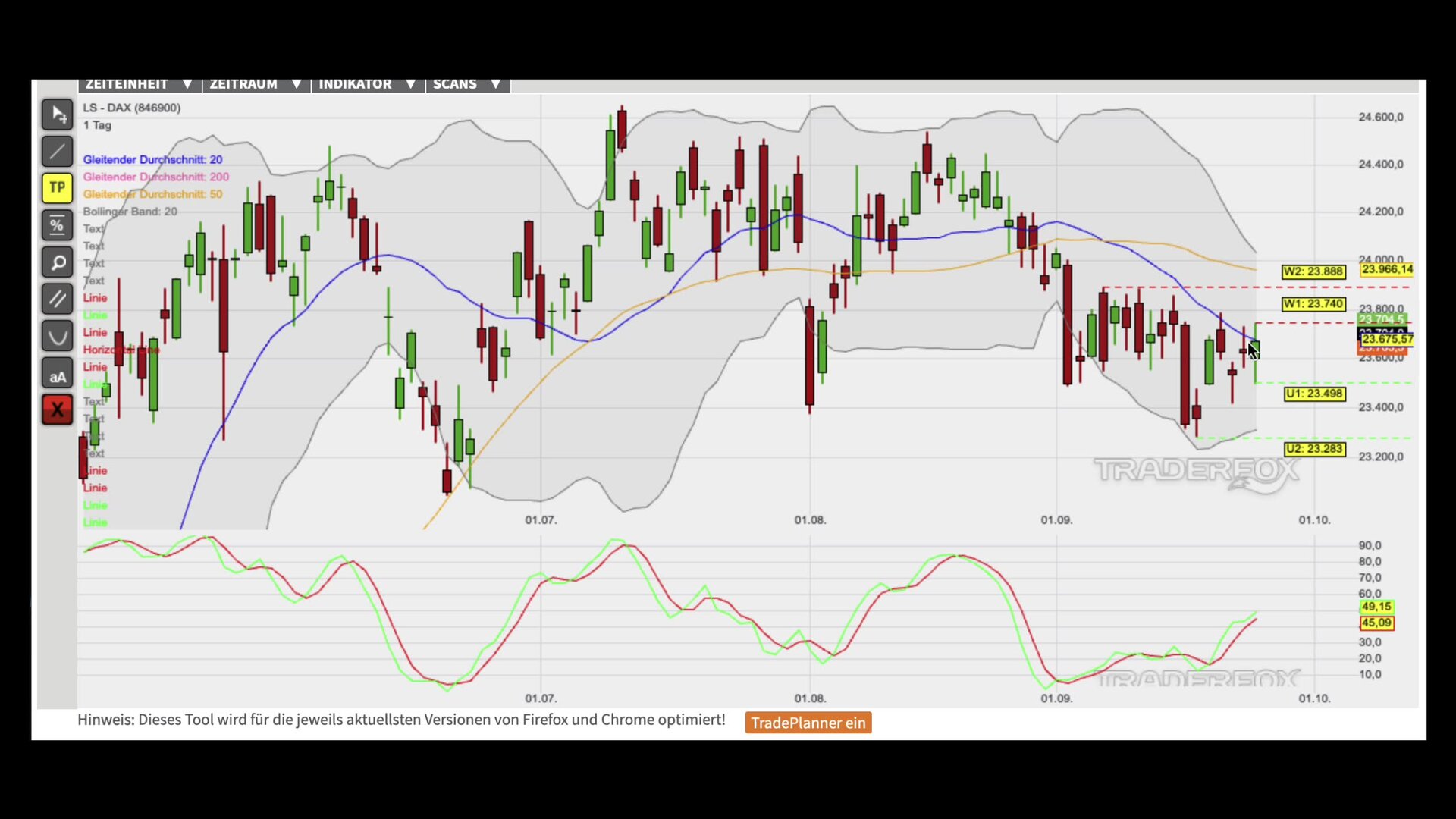This screenshot has width=1456, height=819.
Task: Click the W1: 23.740 level label
Action: tap(1313, 304)
